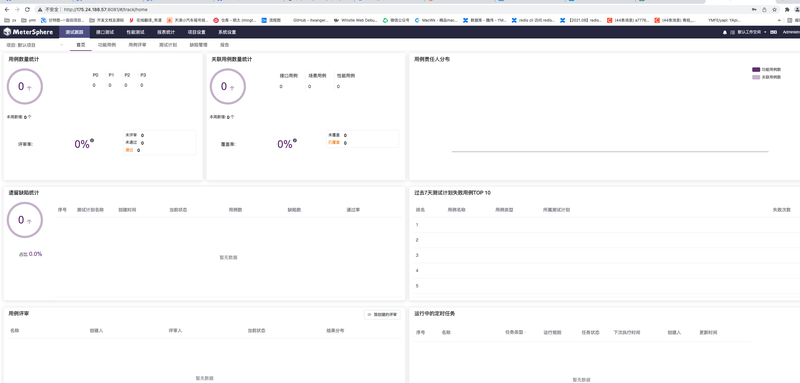
Task: Click the MeterSphere logo
Action: pos(28,32)
